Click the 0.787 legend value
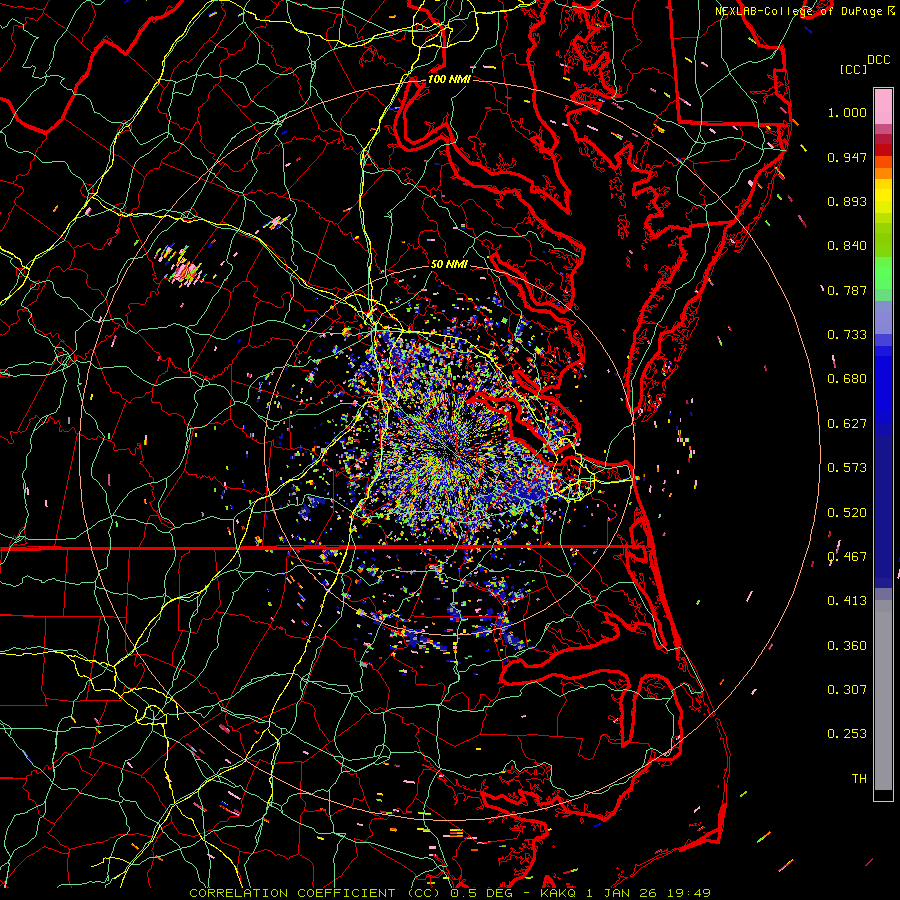Screen dimensions: 900x900 click(x=847, y=290)
